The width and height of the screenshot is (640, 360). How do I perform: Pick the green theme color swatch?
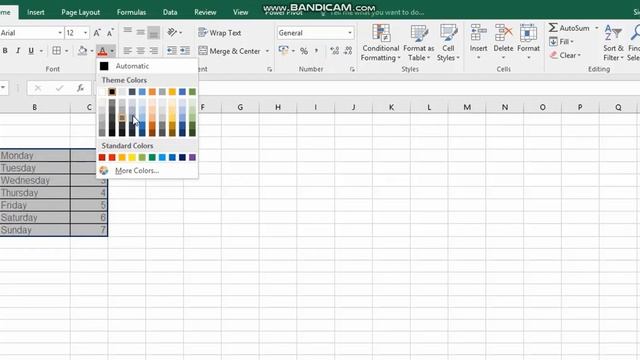(192, 92)
